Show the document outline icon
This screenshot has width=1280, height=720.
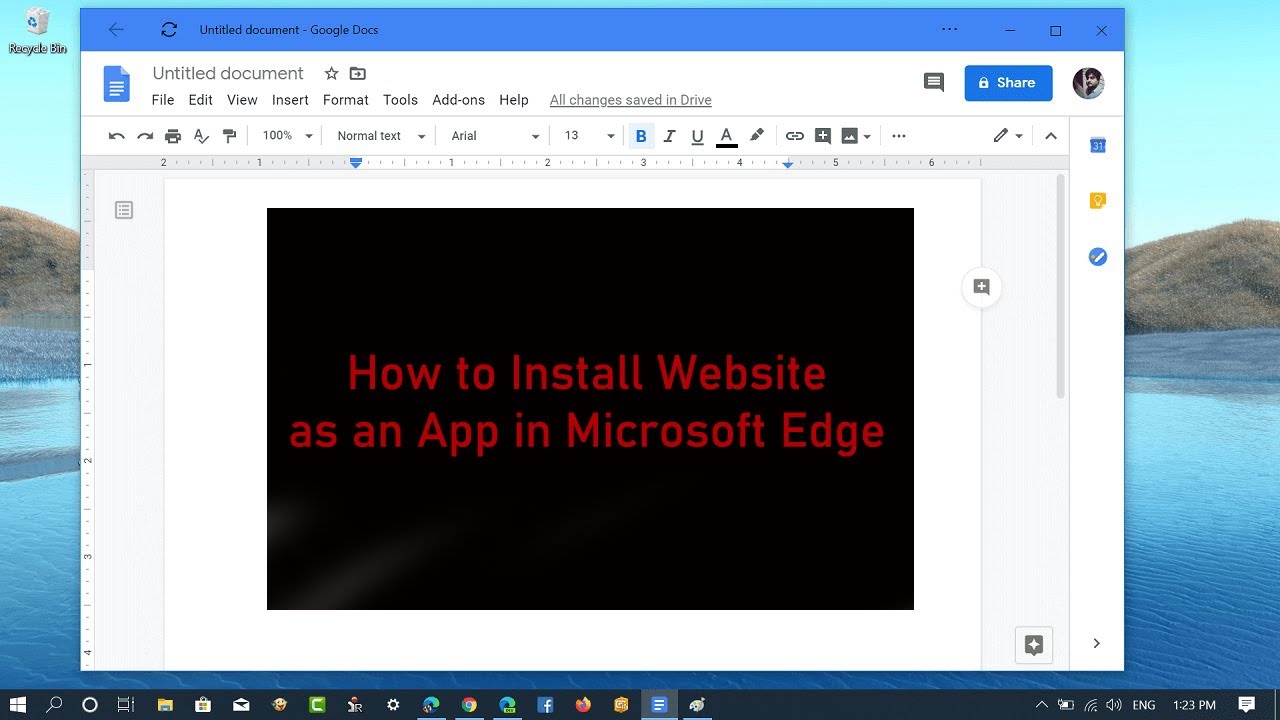(124, 210)
